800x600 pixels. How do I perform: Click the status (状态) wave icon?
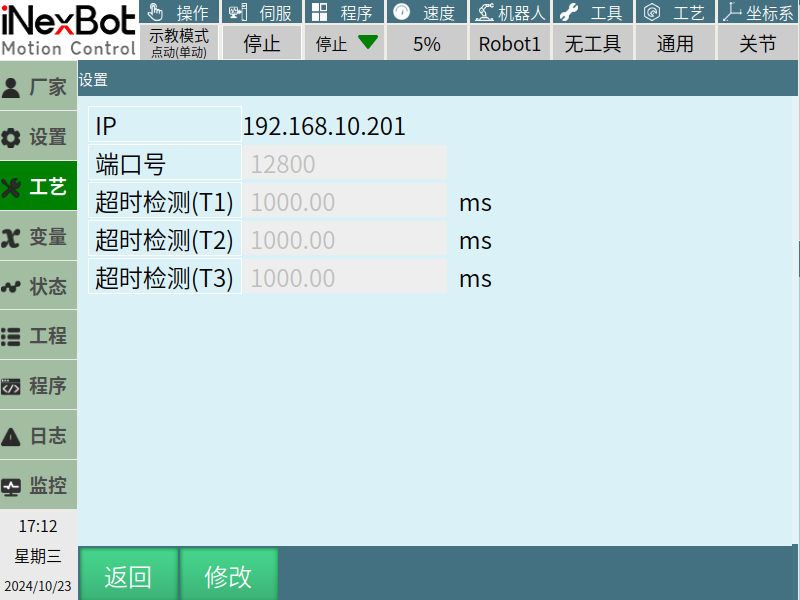pyautogui.click(x=12, y=287)
